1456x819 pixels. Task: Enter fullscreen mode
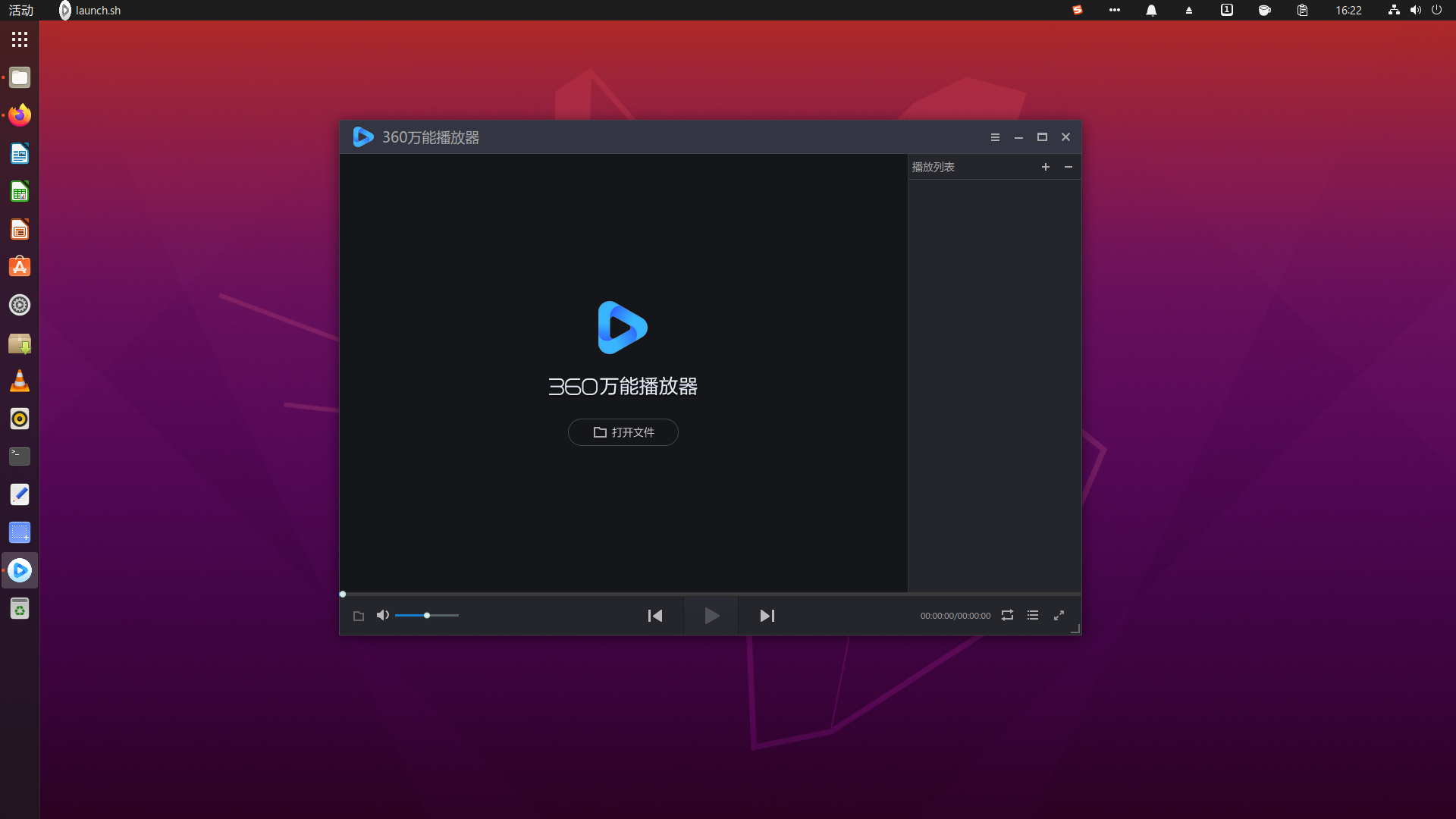tap(1059, 615)
